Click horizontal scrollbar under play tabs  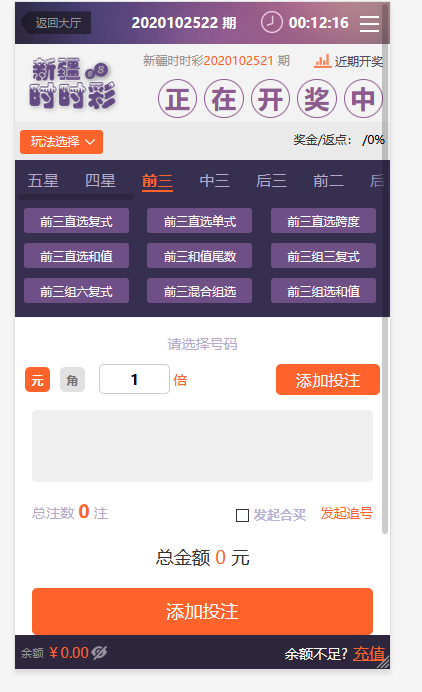[x=75, y=196]
